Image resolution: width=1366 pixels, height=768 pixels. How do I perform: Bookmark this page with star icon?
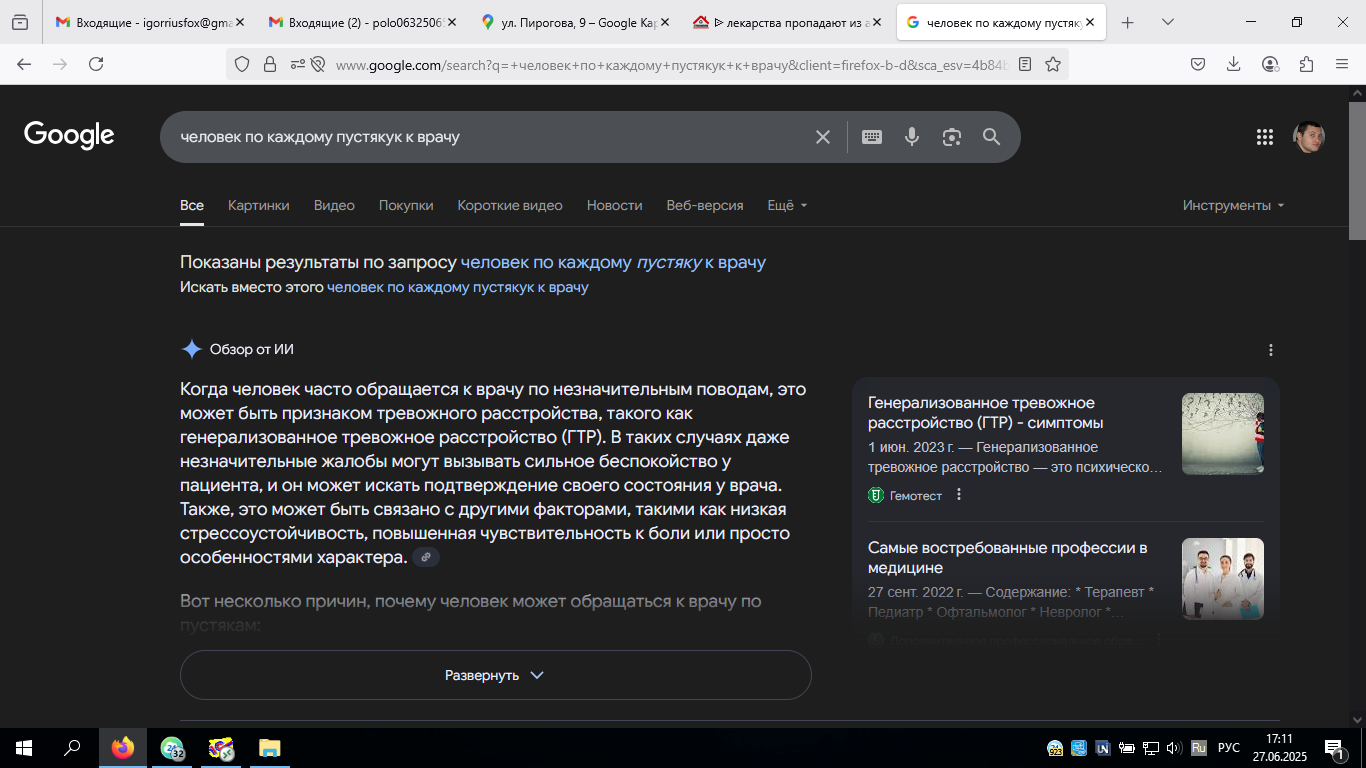[x=1053, y=64]
